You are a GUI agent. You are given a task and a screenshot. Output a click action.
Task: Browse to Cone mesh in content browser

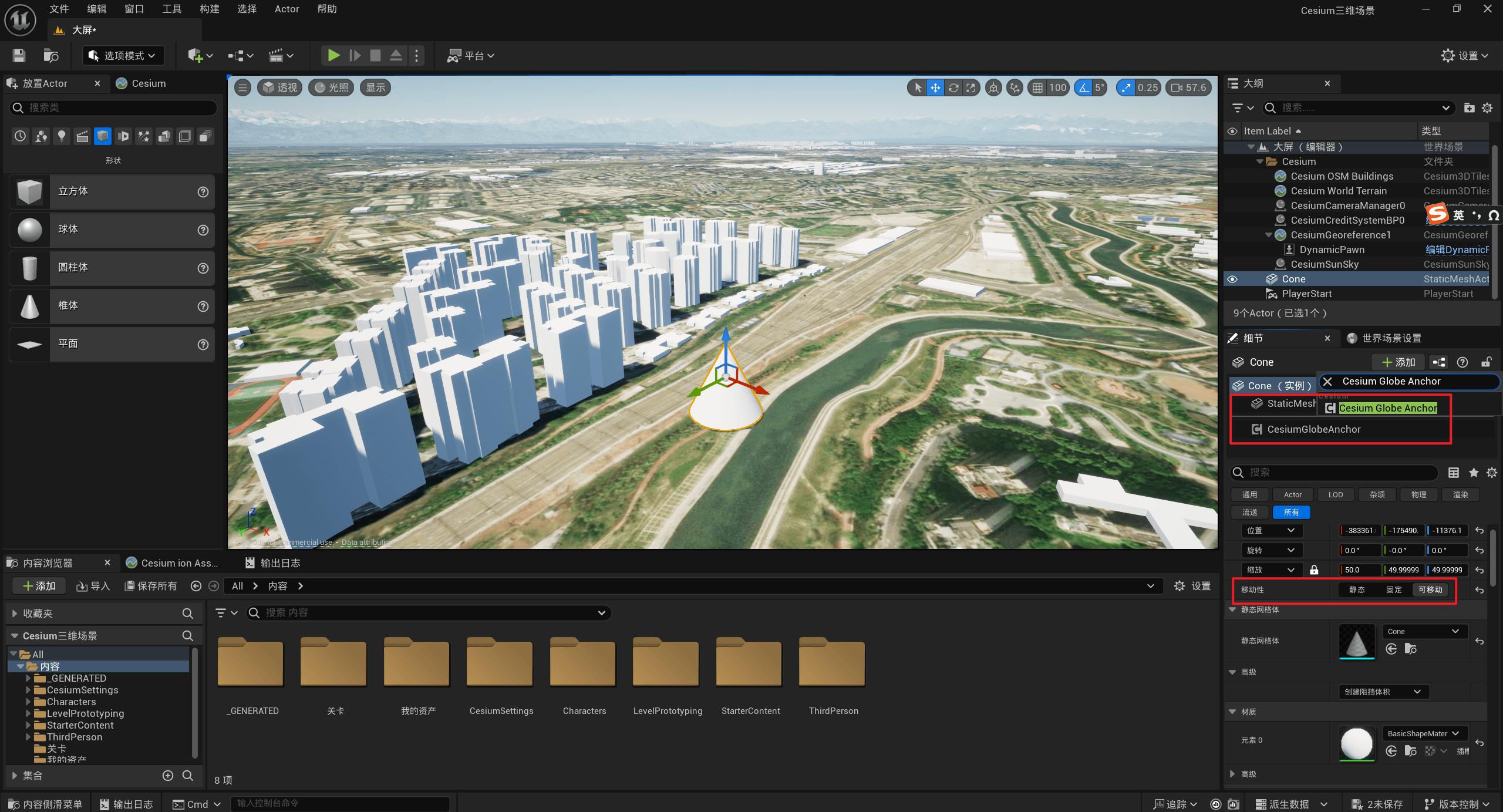pos(1410,649)
